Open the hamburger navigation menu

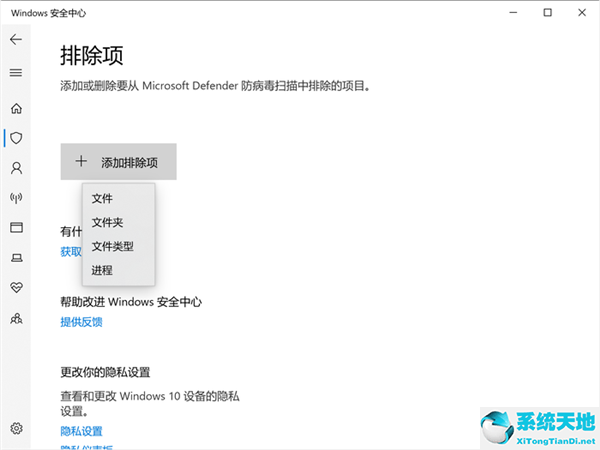click(16, 73)
